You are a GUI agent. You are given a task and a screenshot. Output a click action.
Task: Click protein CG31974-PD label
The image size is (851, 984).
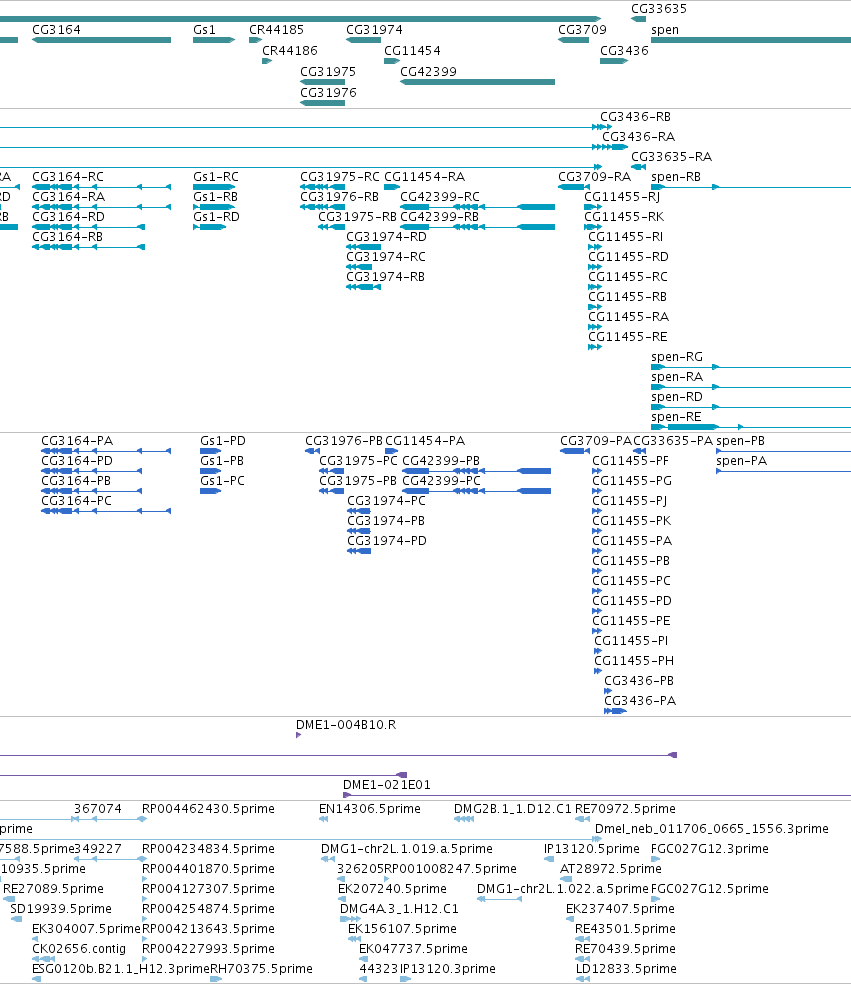[387, 541]
